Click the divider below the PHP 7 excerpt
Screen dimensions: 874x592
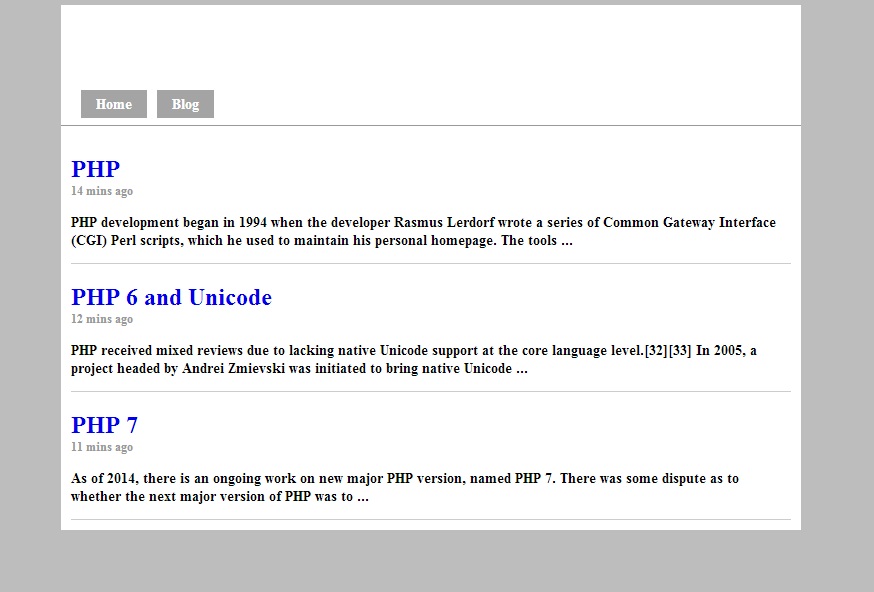[430, 519]
